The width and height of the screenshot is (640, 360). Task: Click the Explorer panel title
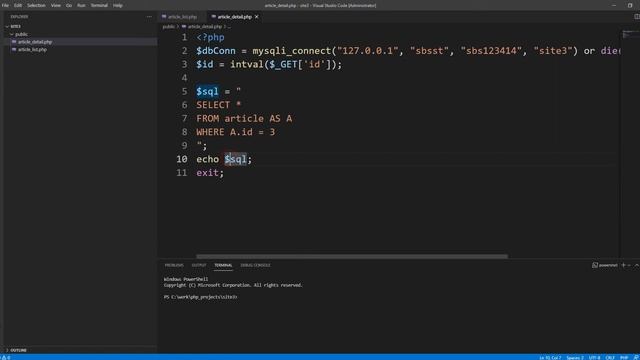pyautogui.click(x=20, y=17)
